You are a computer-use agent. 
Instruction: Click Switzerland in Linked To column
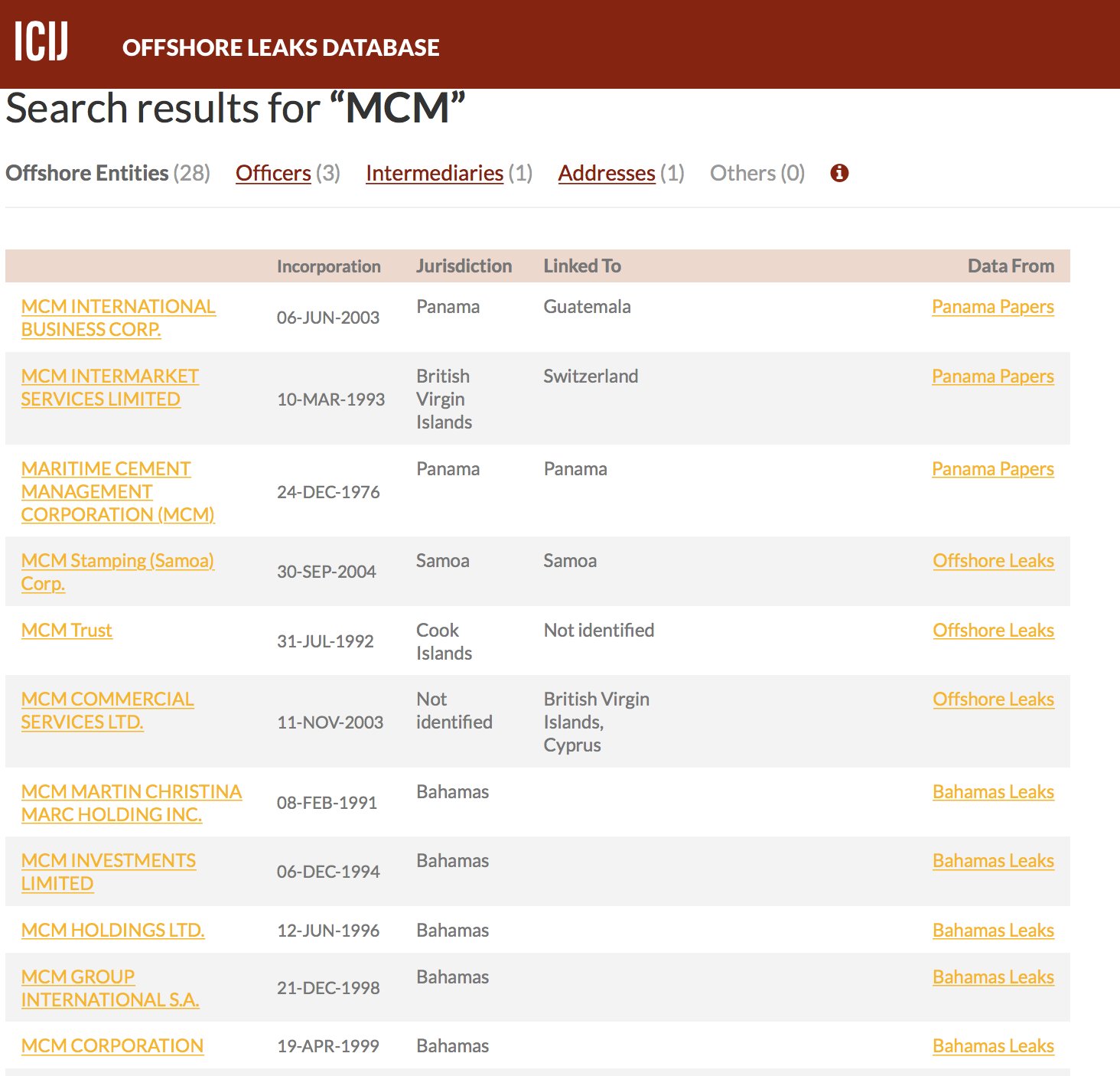(x=591, y=376)
